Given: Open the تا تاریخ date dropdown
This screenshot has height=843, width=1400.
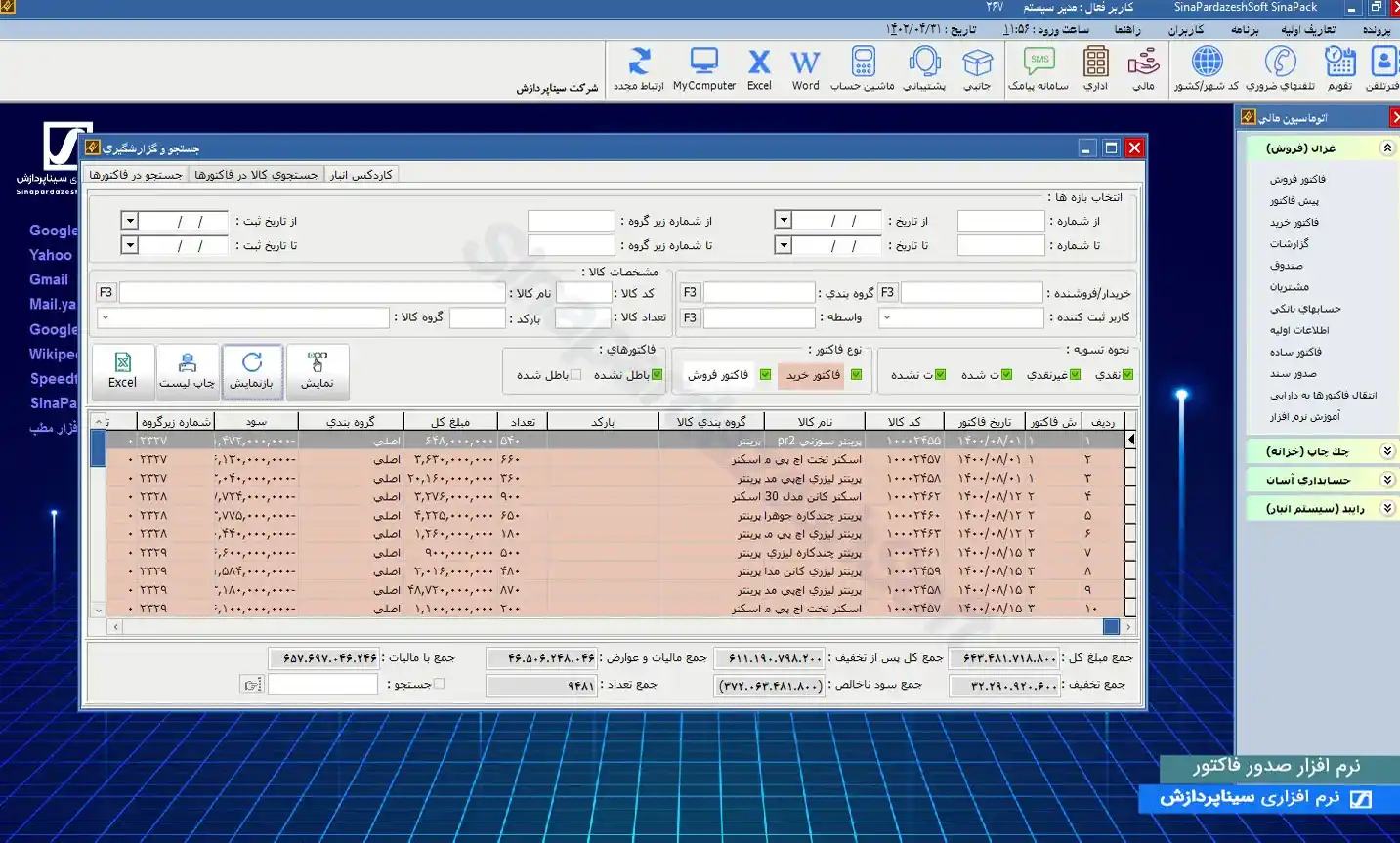Looking at the screenshot, I should tap(783, 245).
